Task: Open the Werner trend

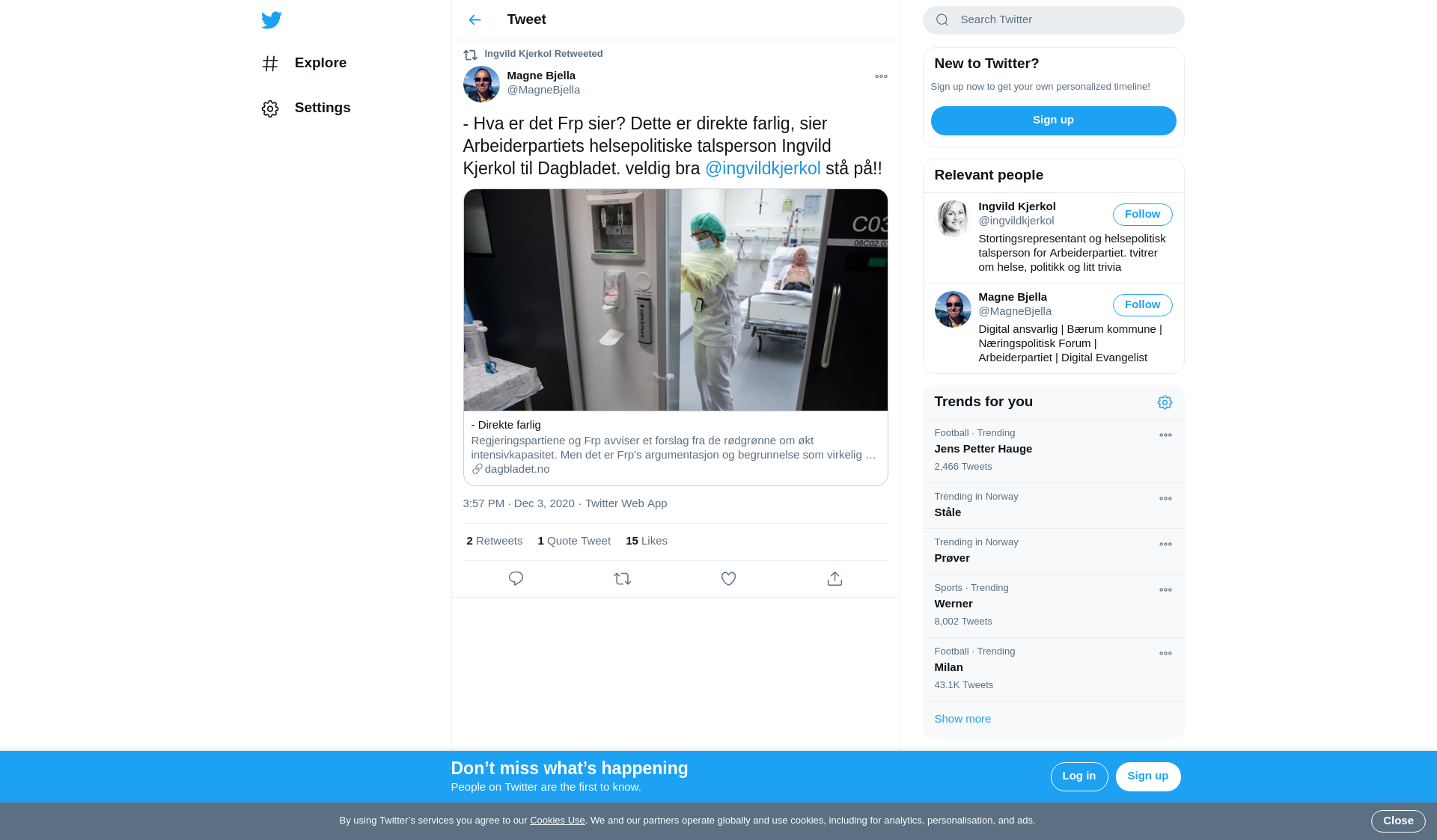Action: tap(1053, 606)
